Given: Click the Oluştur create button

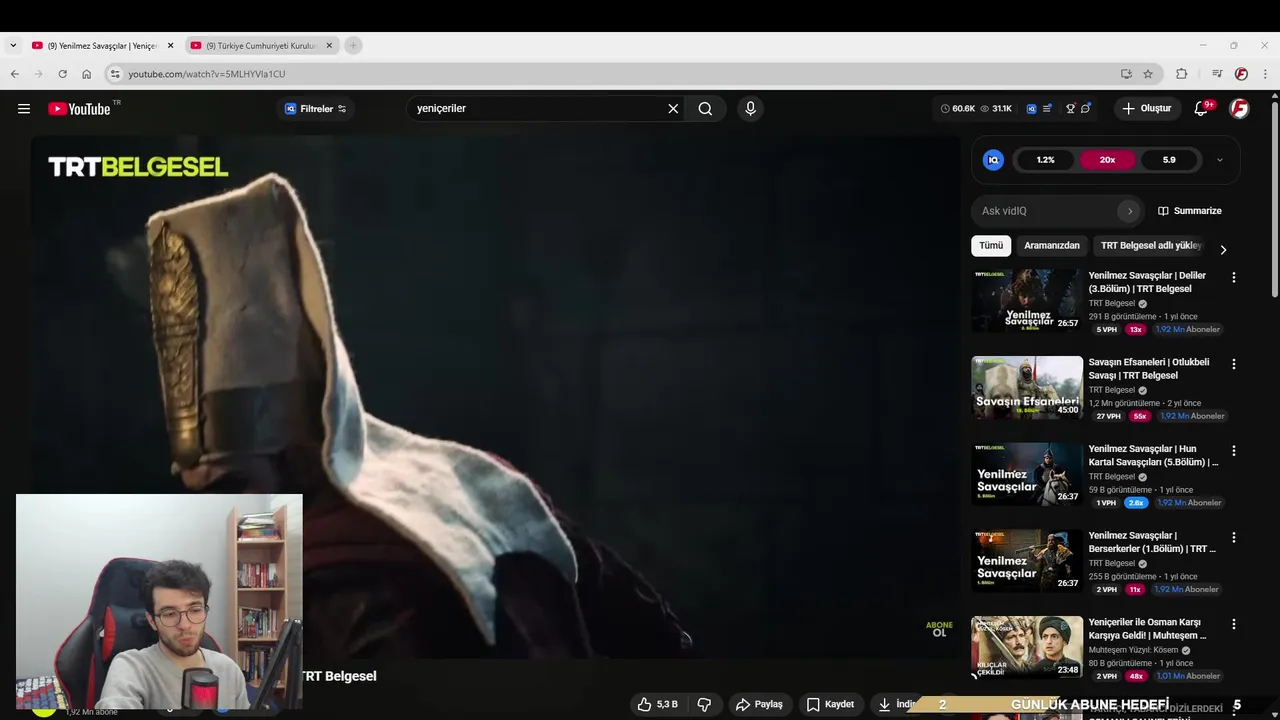Looking at the screenshot, I should tap(1146, 109).
